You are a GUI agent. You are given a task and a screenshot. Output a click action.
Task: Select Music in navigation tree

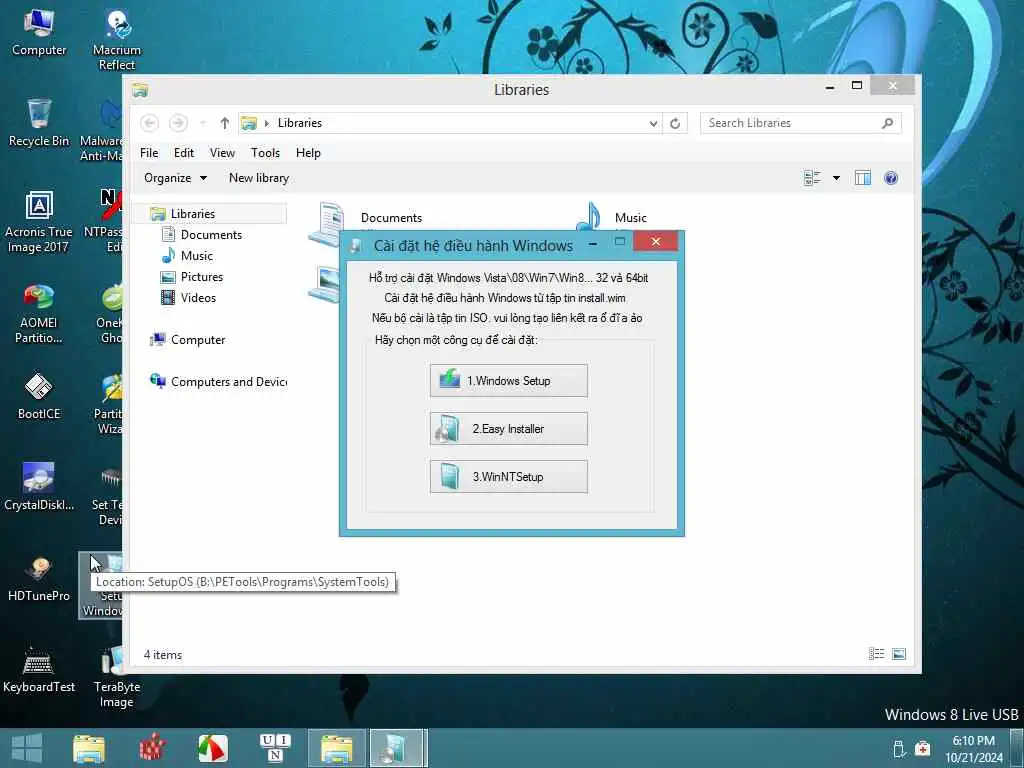click(x=197, y=255)
